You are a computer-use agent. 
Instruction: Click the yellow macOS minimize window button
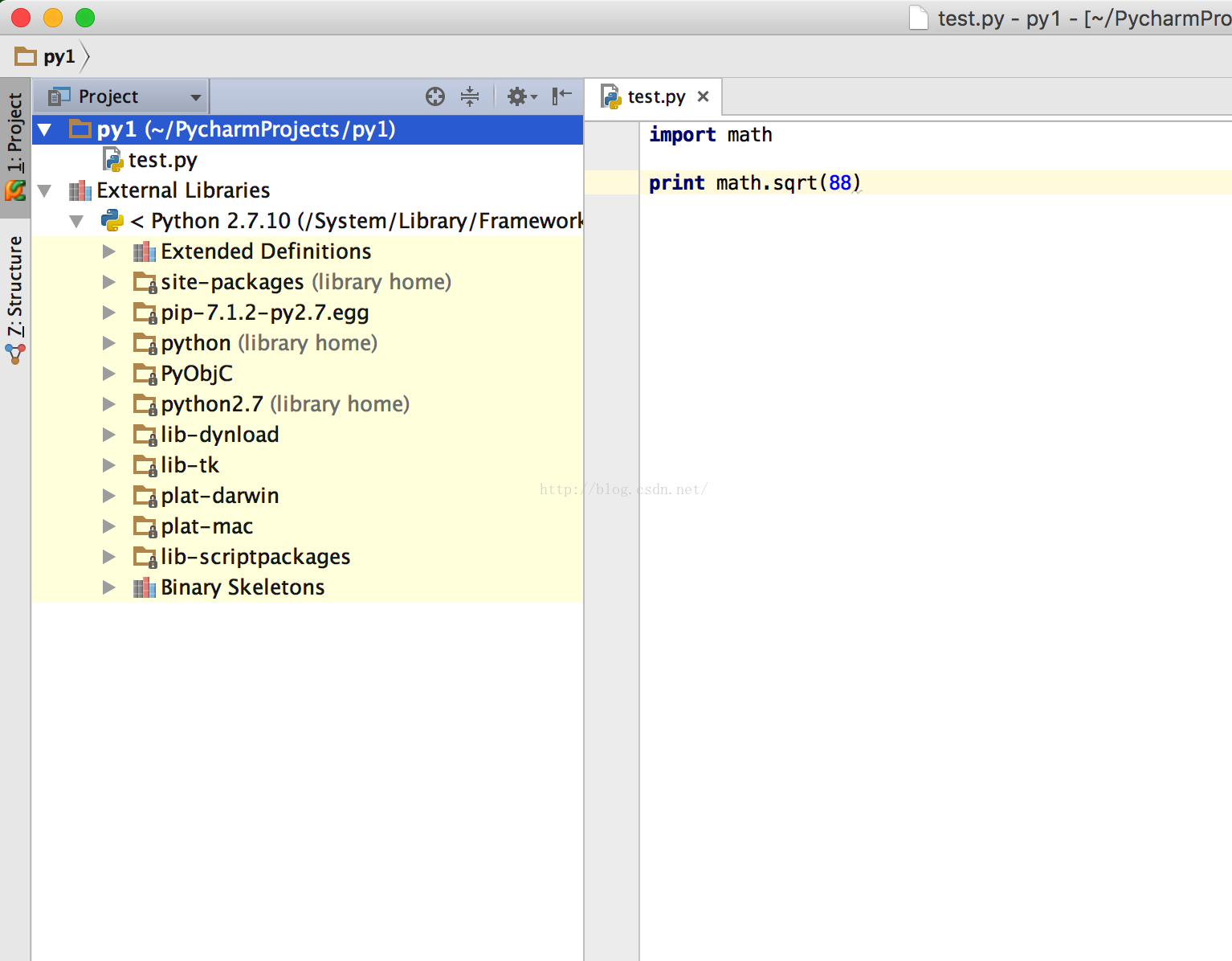coord(53,18)
